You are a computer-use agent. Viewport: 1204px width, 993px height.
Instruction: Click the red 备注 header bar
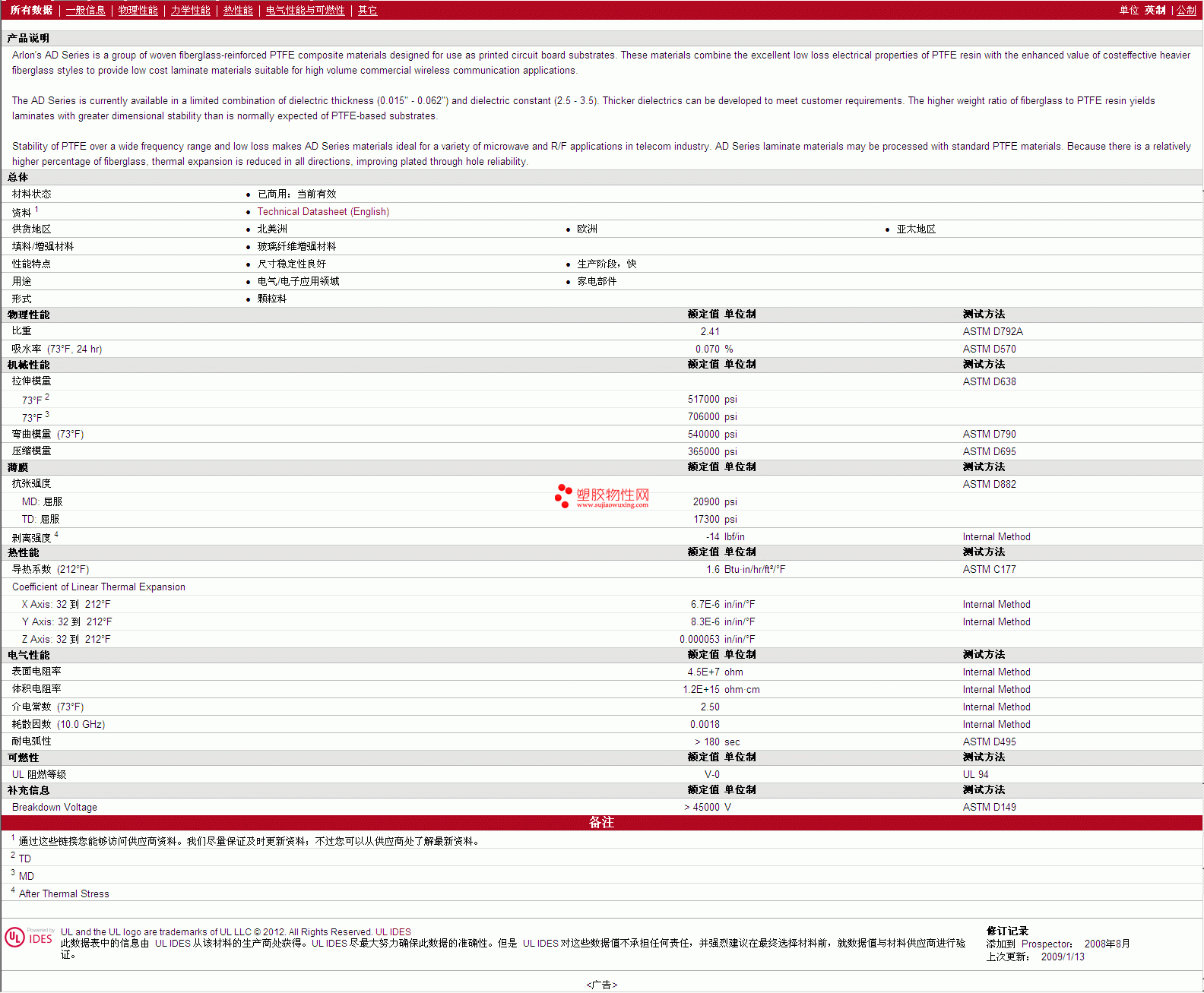tap(601, 823)
